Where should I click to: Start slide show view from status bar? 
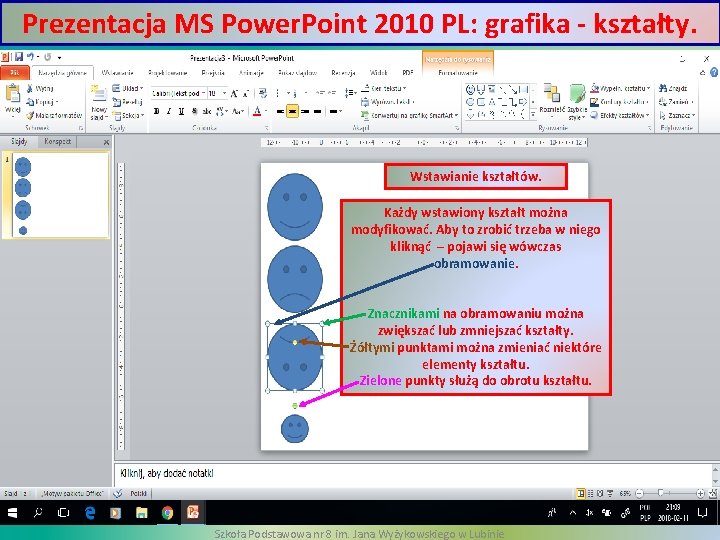[610, 494]
